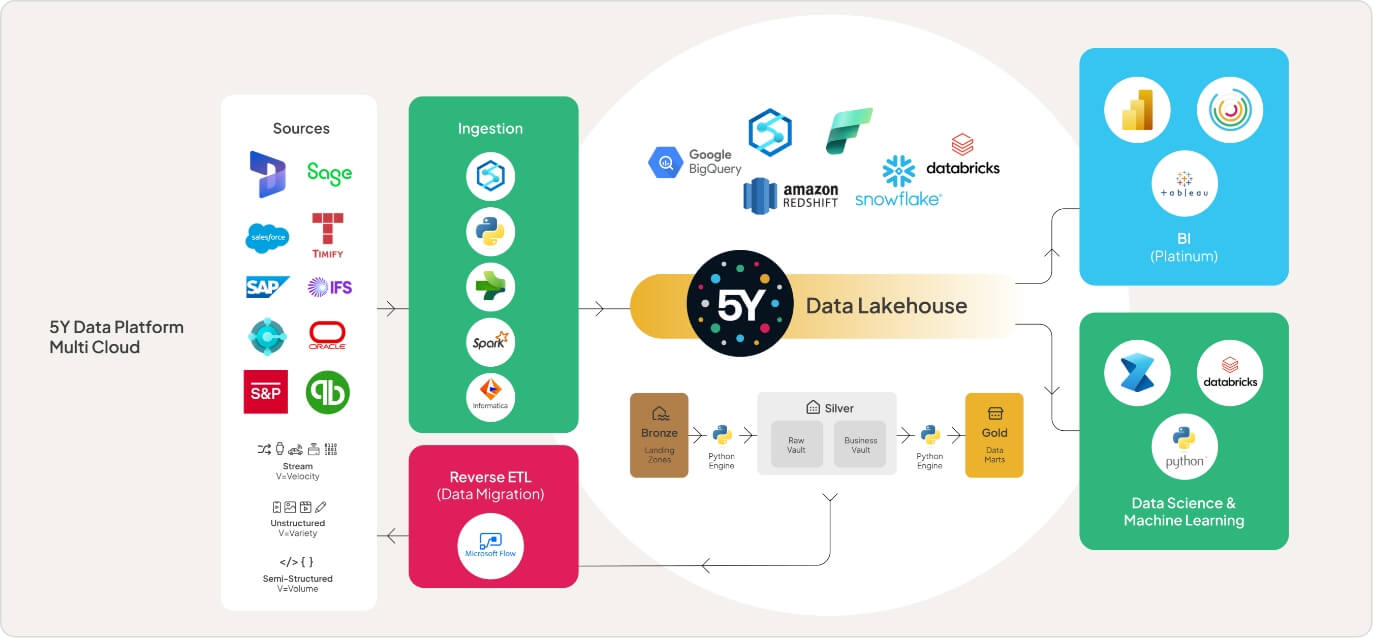Viewport: 1373px width, 638px height.
Task: Select the red S&P logo
Action: [x=265, y=392]
